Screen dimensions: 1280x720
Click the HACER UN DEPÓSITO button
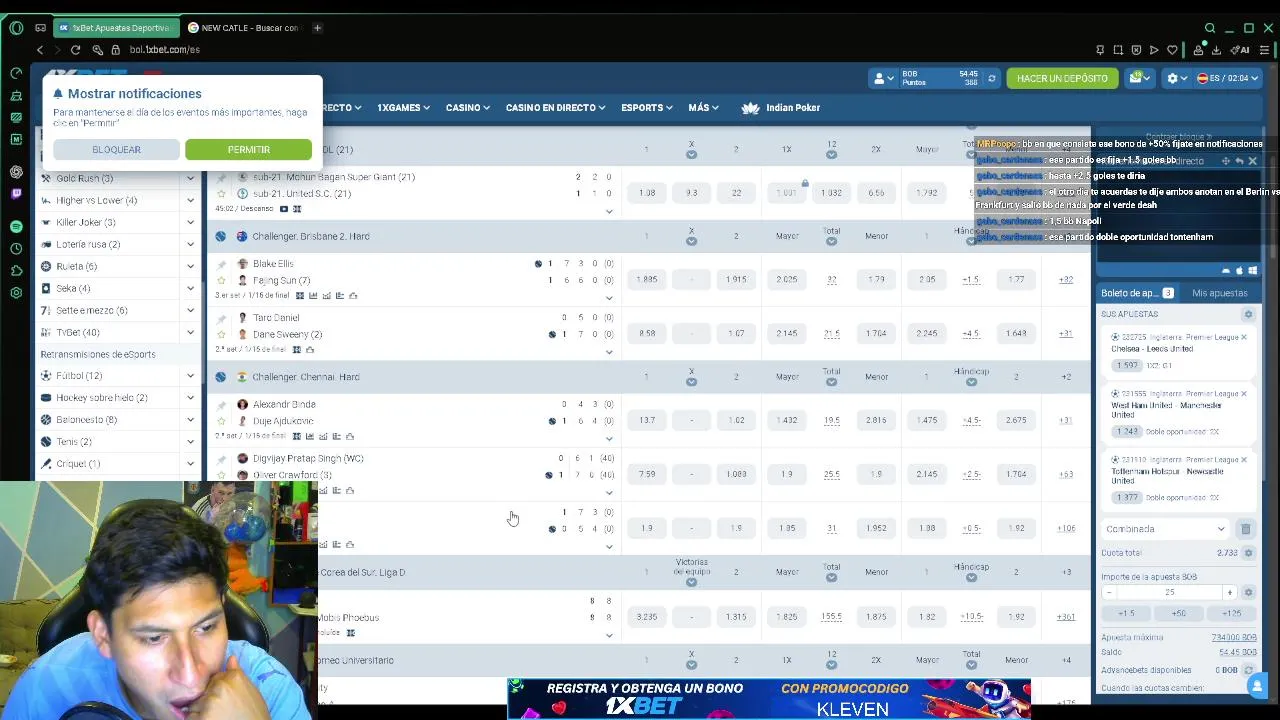1062,78
